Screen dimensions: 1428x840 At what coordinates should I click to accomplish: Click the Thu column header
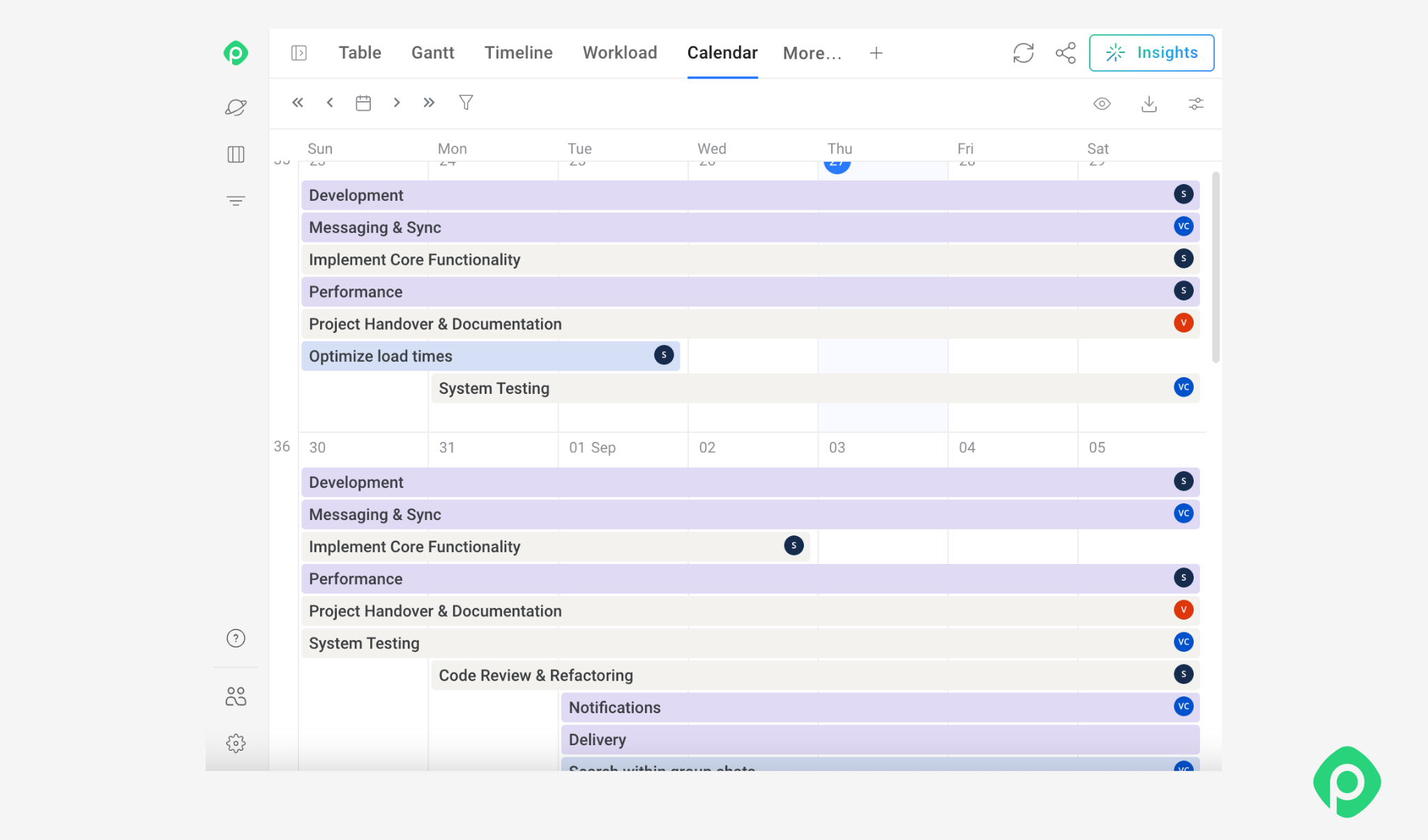(x=840, y=148)
